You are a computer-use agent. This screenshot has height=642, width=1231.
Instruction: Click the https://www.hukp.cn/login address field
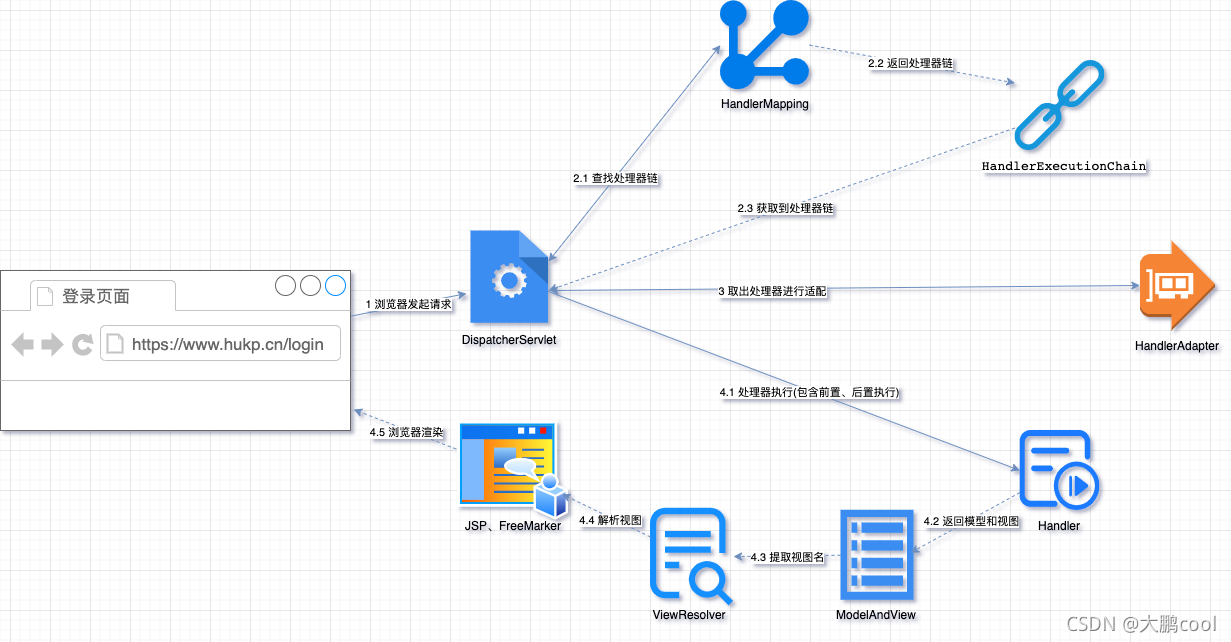(220, 344)
